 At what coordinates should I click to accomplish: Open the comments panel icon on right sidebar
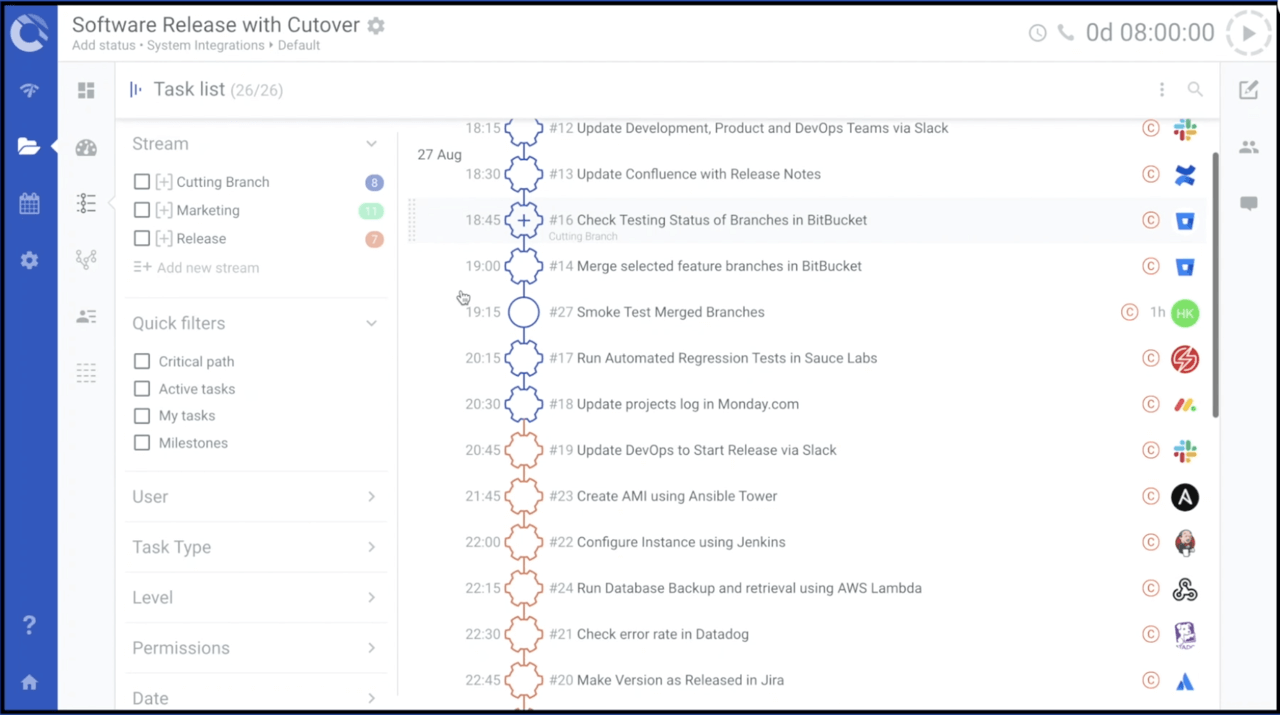click(x=1248, y=204)
